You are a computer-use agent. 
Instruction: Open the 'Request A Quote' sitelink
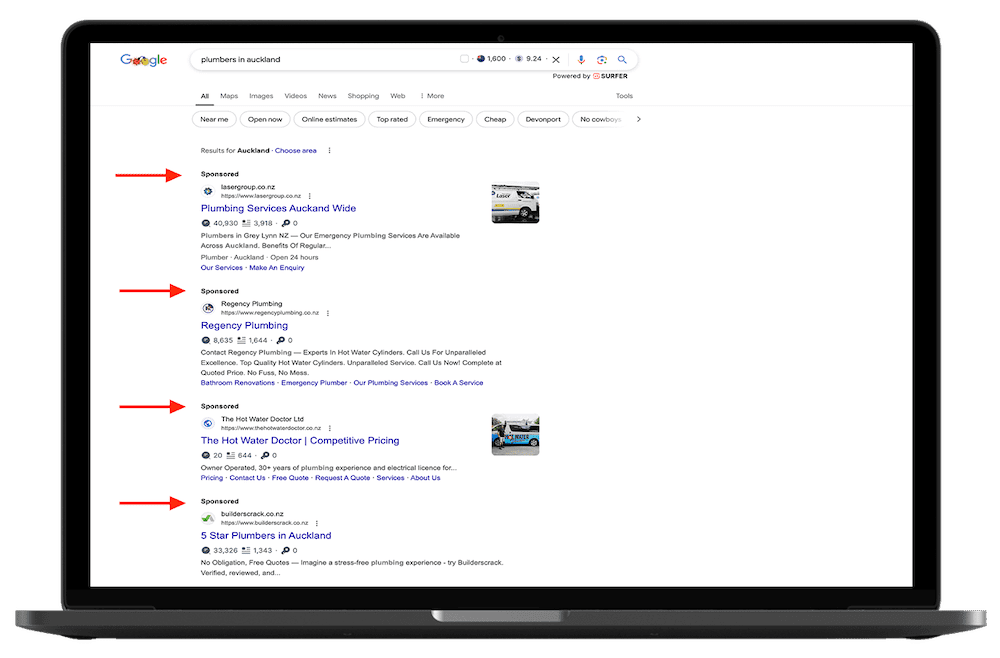342,478
